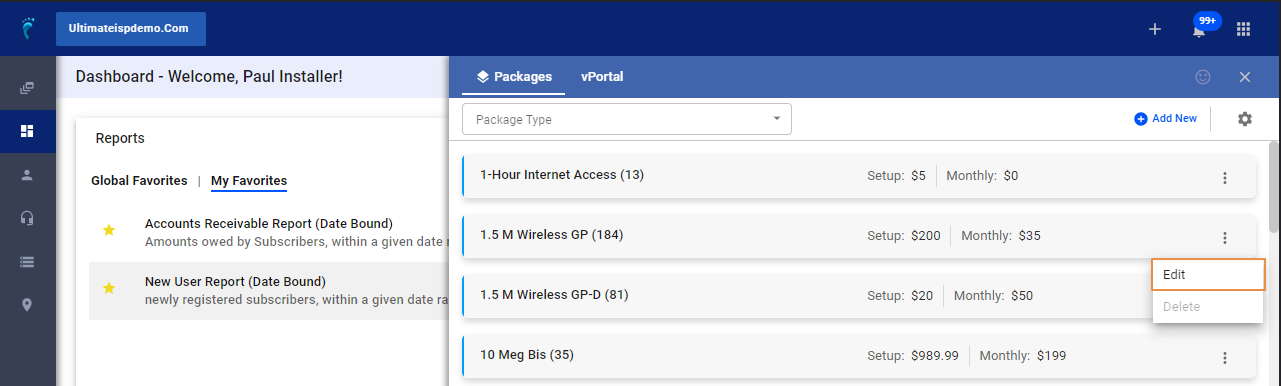The image size is (1281, 386).
Task: Open the dashboard icon in sidebar
Action: 27,131
